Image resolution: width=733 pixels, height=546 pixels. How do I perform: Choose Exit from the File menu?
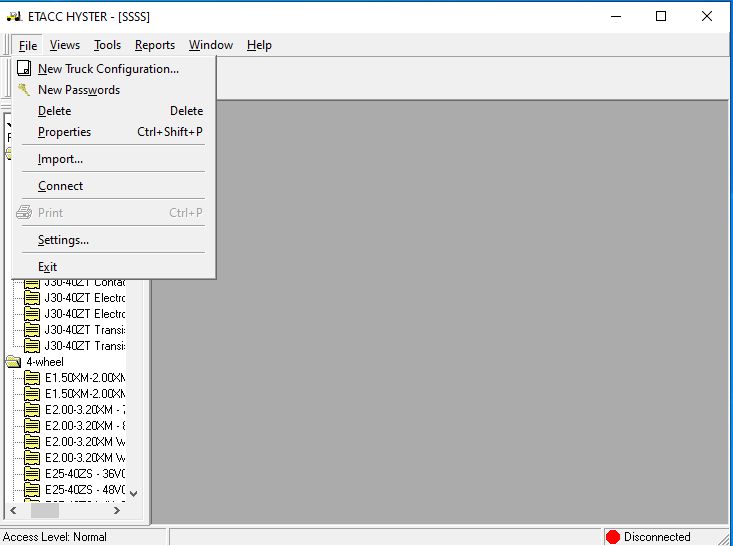pyautogui.click(x=113, y=267)
